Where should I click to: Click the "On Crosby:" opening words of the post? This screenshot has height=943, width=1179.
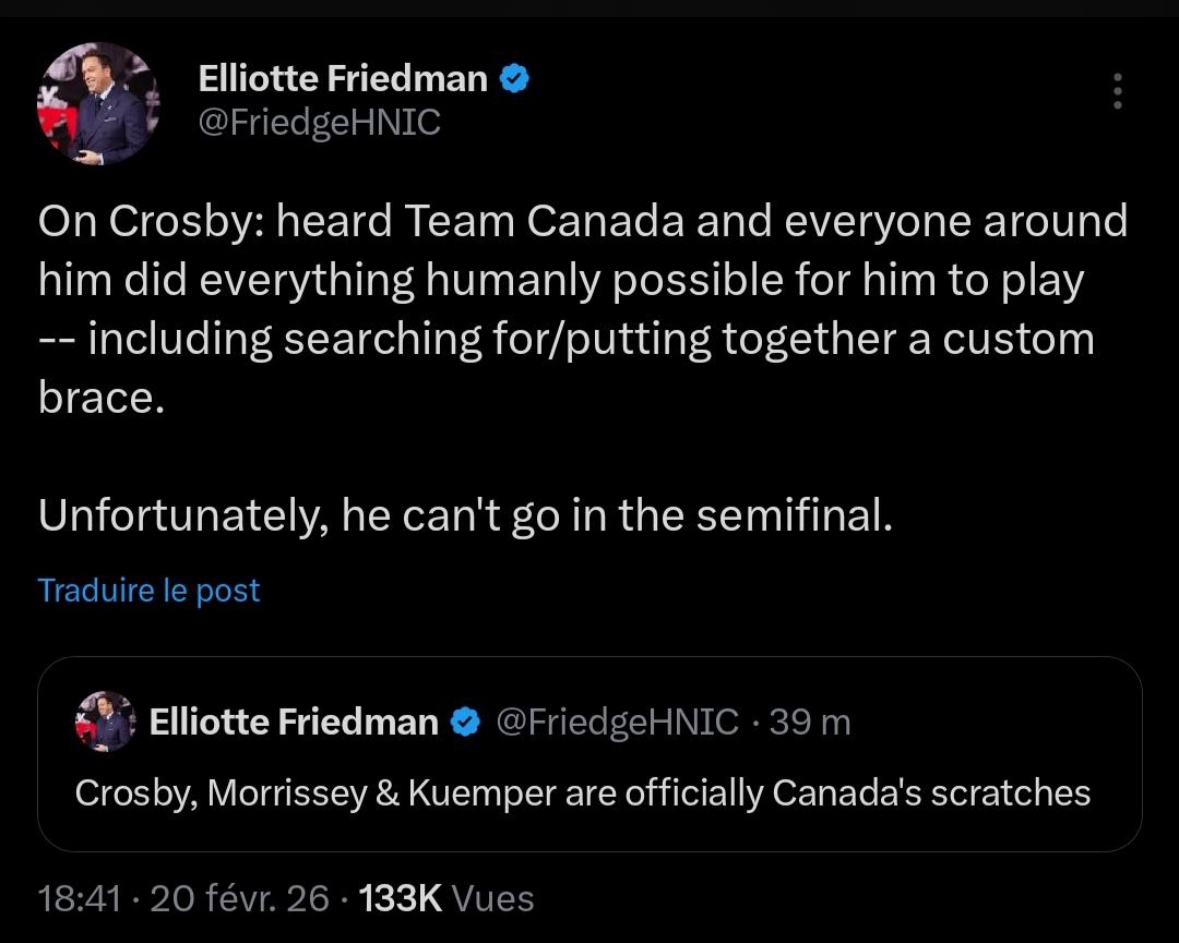tap(149, 221)
